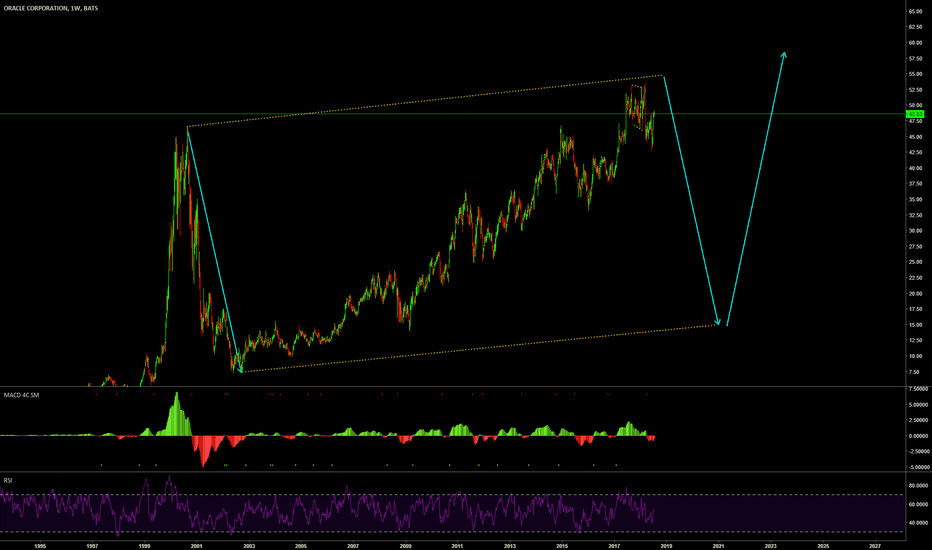
Task: Click the "-5.00000" MACD axis label
Action: click(x=918, y=467)
